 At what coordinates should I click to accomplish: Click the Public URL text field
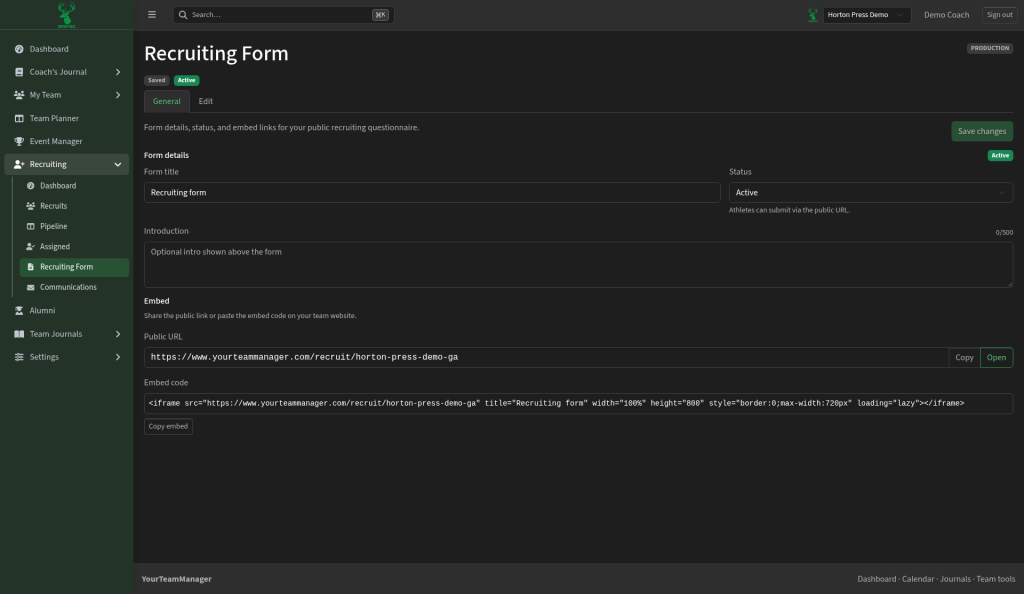pyautogui.click(x=546, y=358)
